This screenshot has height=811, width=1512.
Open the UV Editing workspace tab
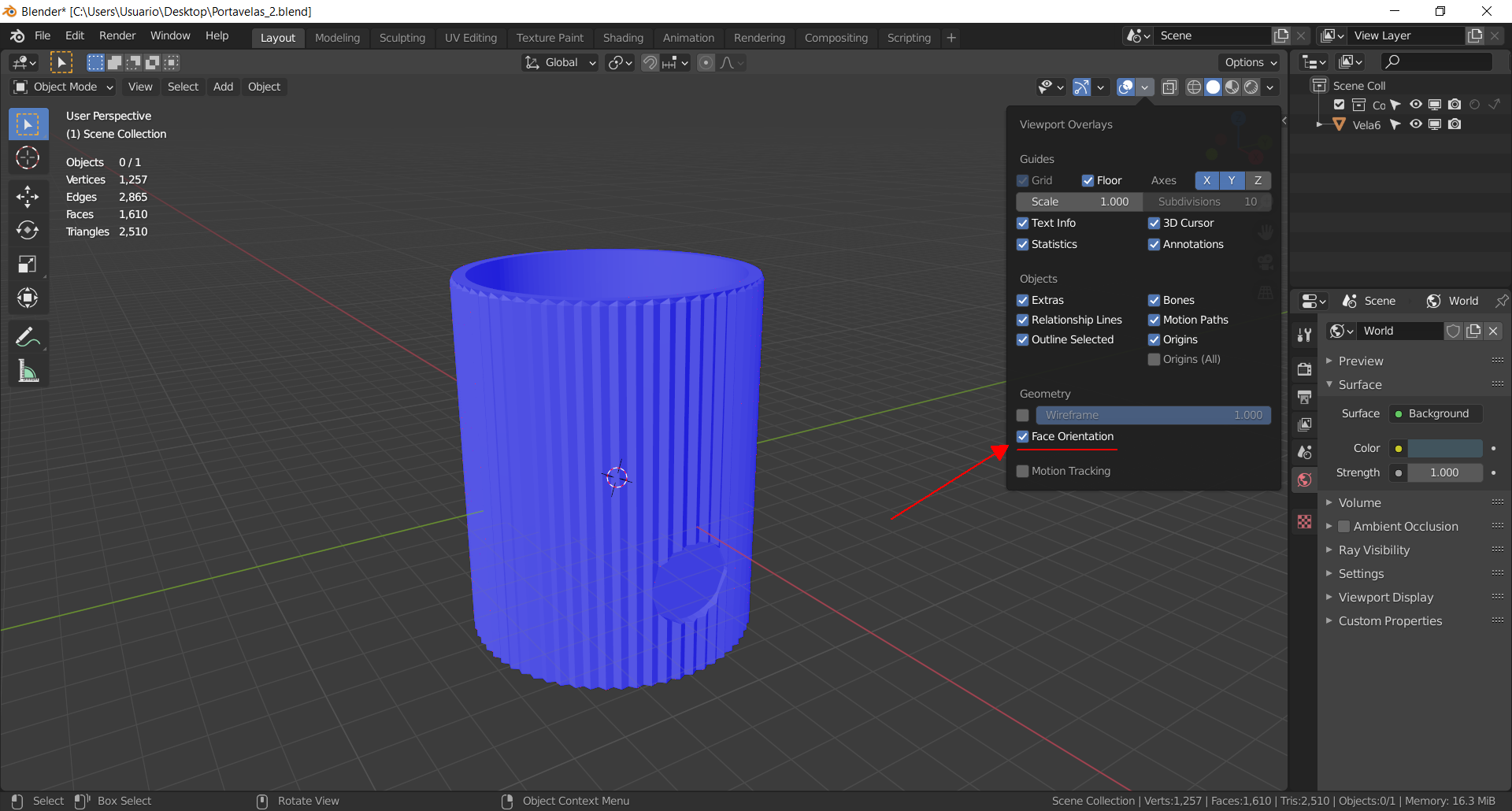click(x=471, y=38)
